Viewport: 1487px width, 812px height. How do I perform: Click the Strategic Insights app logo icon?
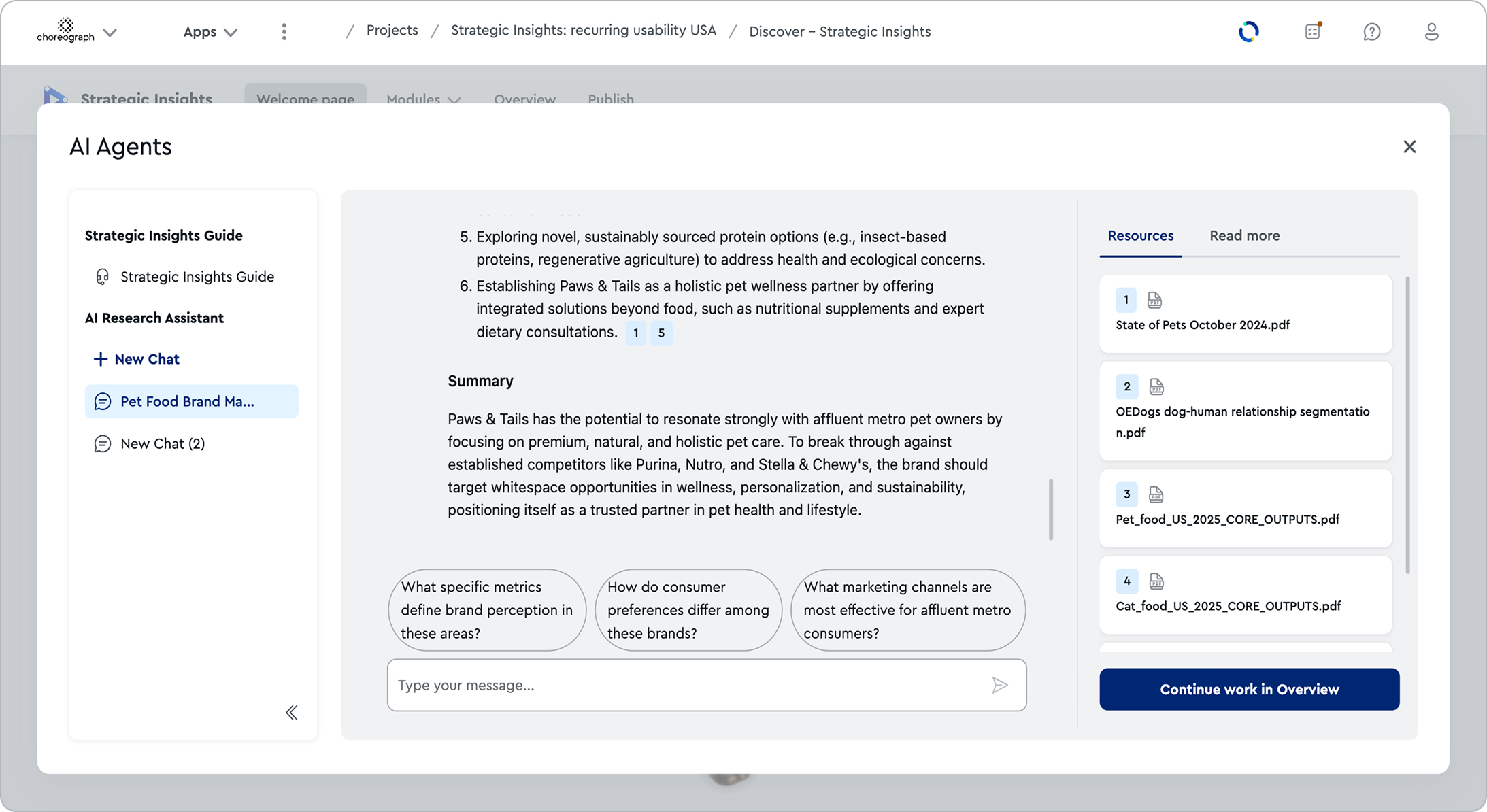click(55, 95)
